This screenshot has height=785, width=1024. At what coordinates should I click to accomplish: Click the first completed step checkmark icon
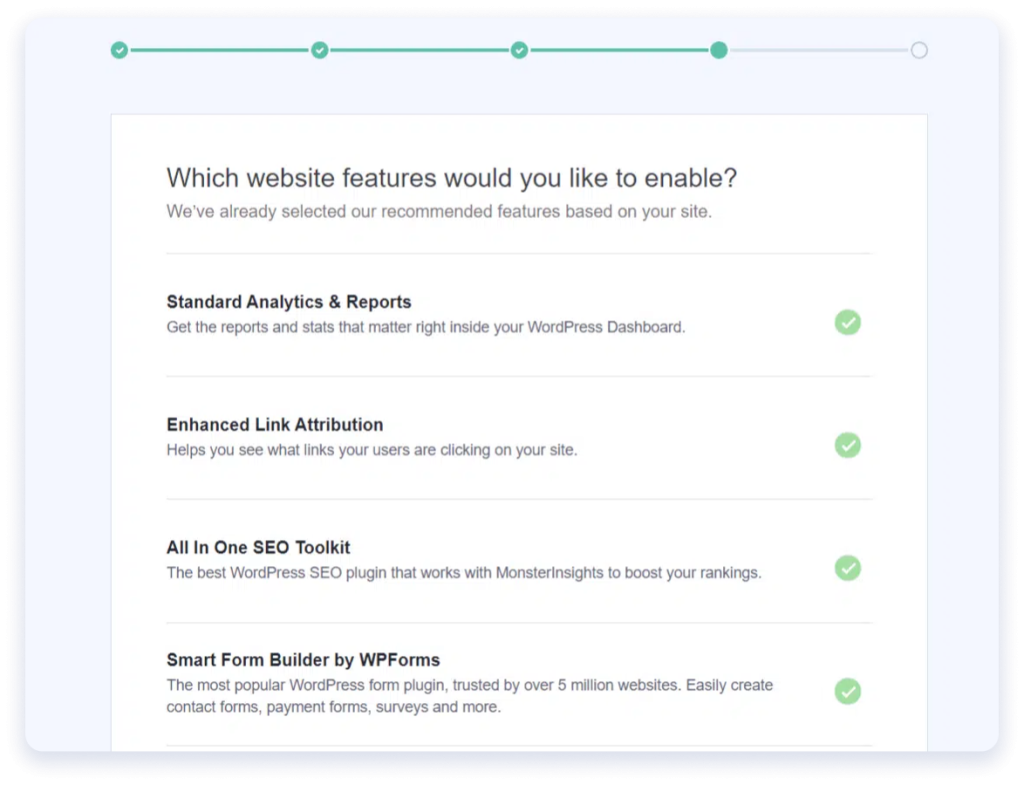(x=119, y=49)
